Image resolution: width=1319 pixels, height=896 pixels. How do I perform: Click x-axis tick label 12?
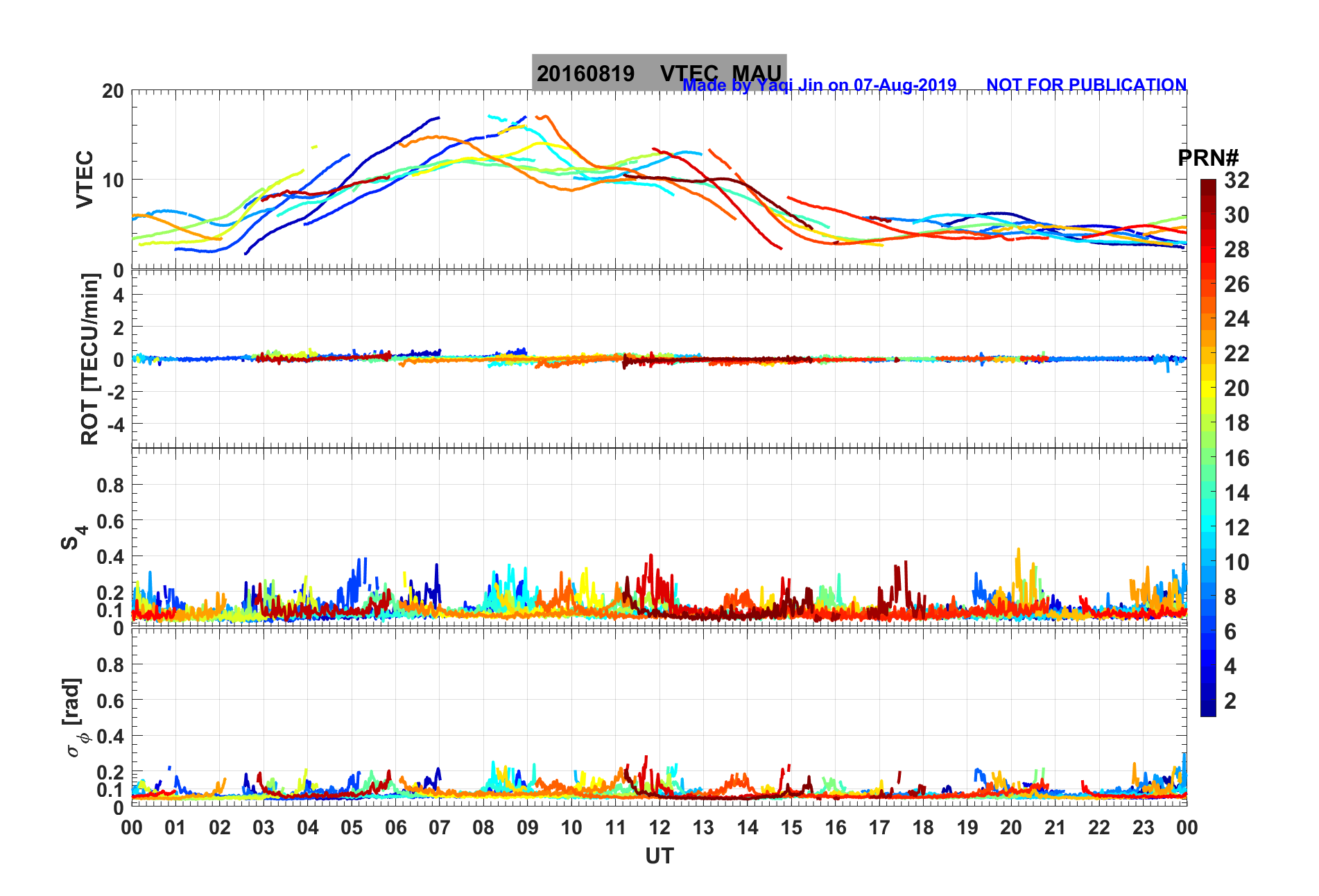[659, 827]
